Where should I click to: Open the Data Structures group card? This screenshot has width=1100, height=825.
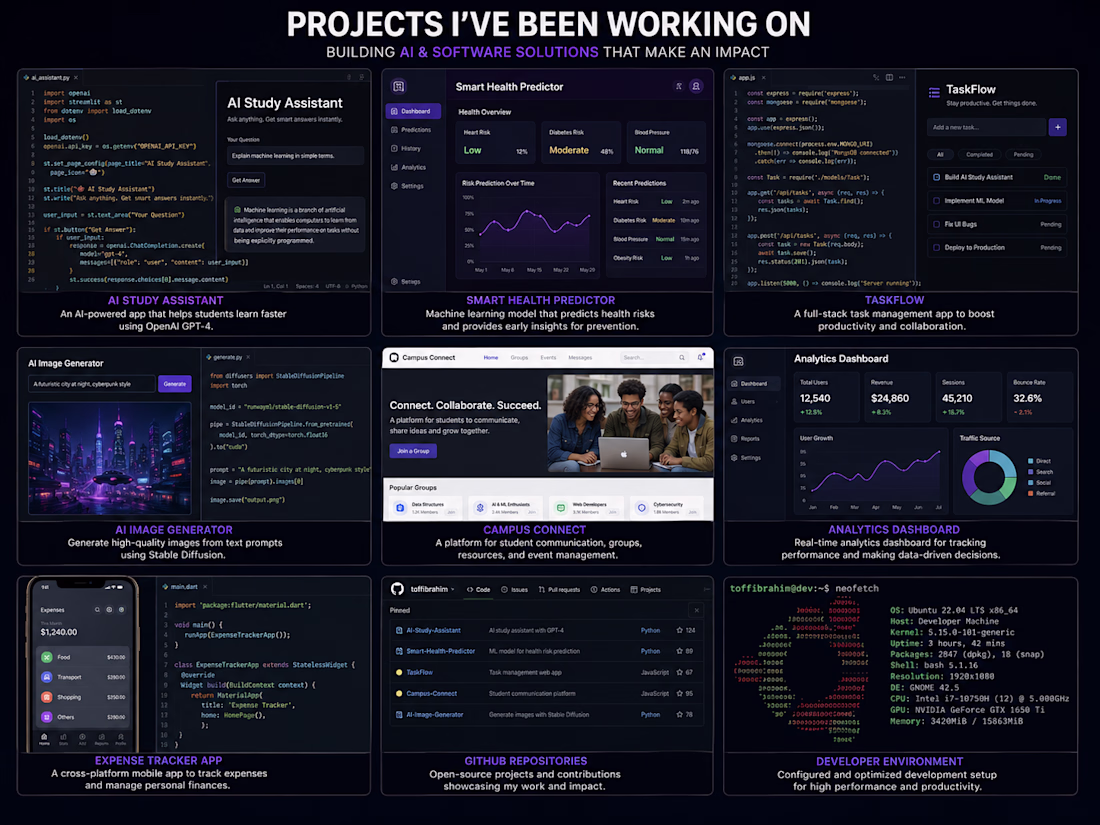click(426, 507)
